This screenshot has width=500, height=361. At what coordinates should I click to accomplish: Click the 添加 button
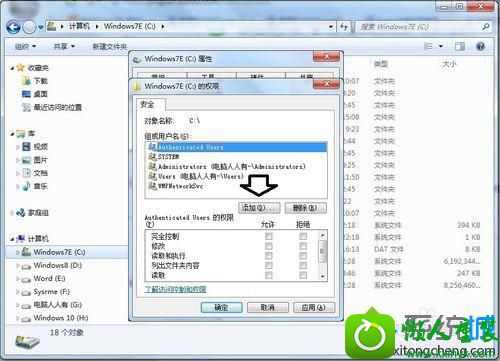(x=259, y=208)
